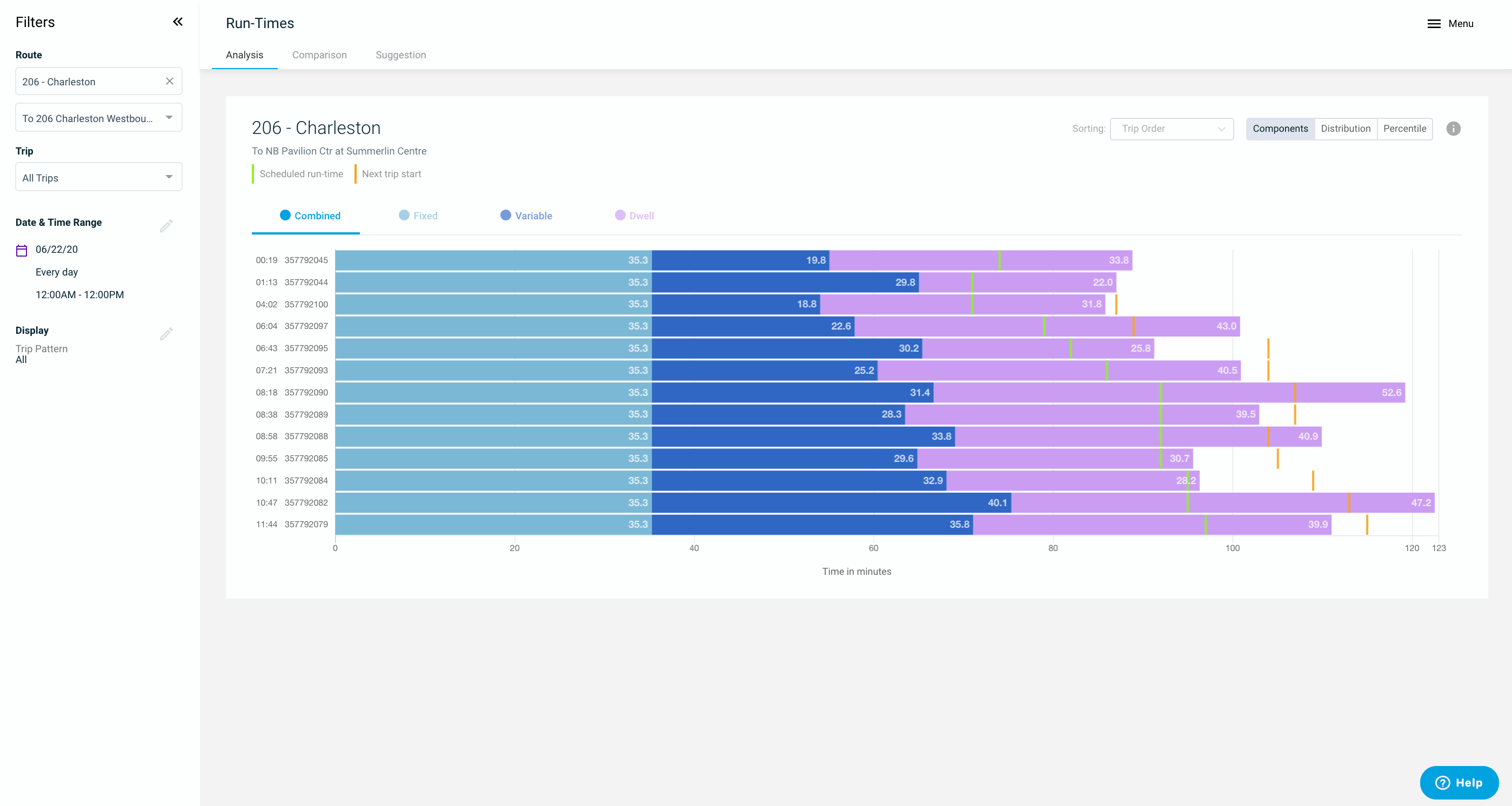Click the 52.6 dwell bar for trip 357792090
Screen dimensions: 1512x806
tap(1233, 392)
